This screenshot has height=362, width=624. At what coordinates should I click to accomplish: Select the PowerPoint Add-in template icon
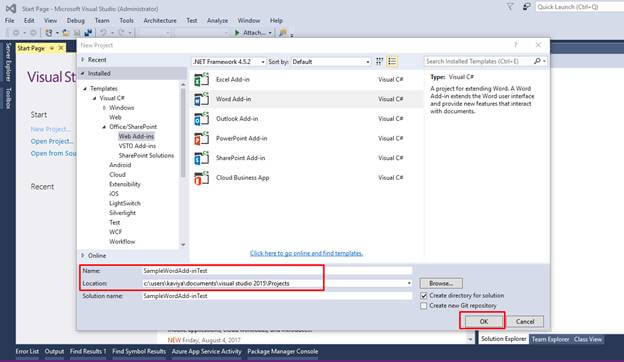tap(201, 138)
